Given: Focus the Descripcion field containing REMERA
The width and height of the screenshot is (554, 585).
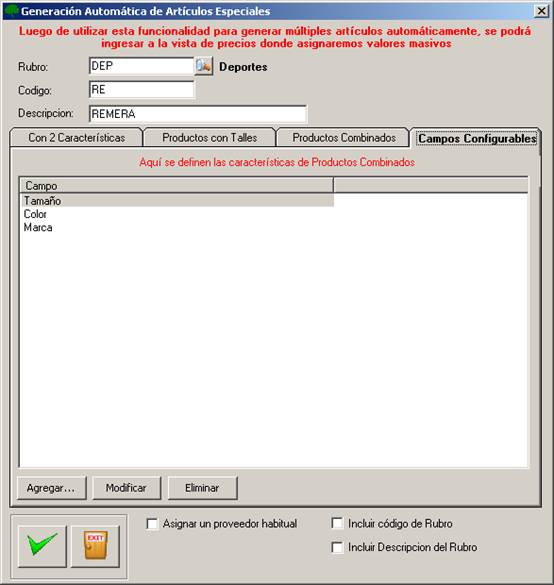Looking at the screenshot, I should pyautogui.click(x=198, y=114).
